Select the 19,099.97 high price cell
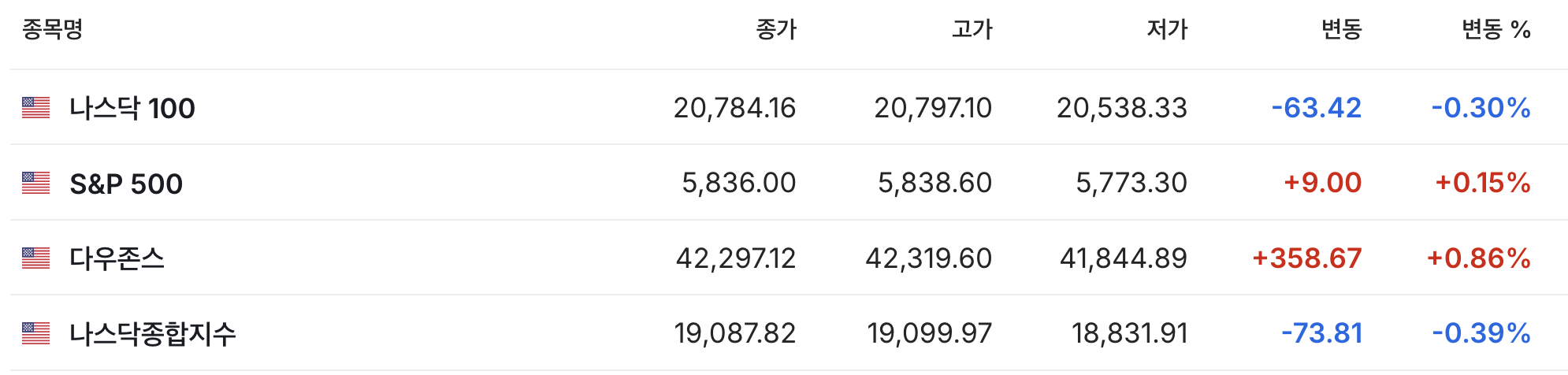 pyautogui.click(x=930, y=333)
